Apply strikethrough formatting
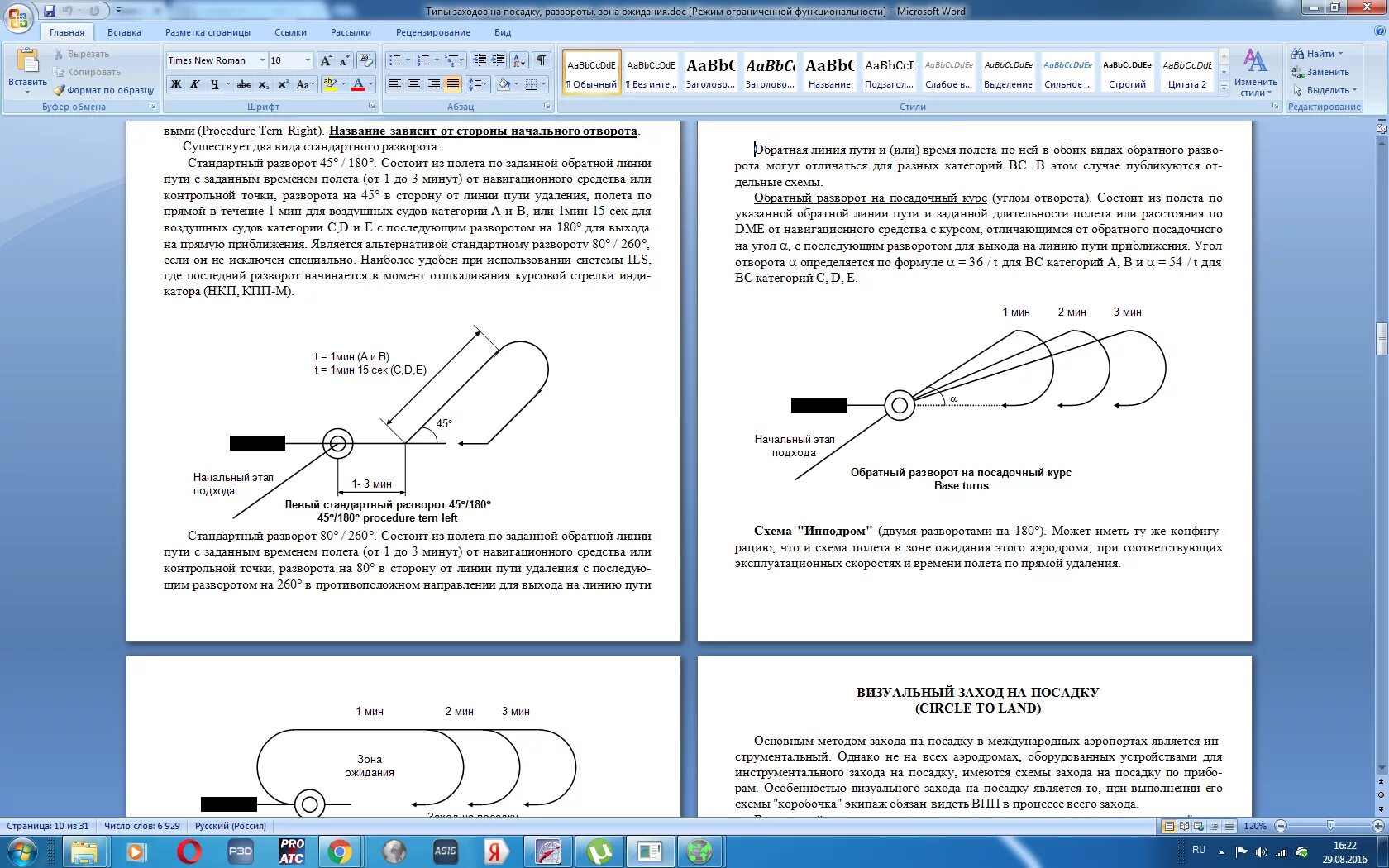Image resolution: width=1389 pixels, height=868 pixels. pos(244,84)
